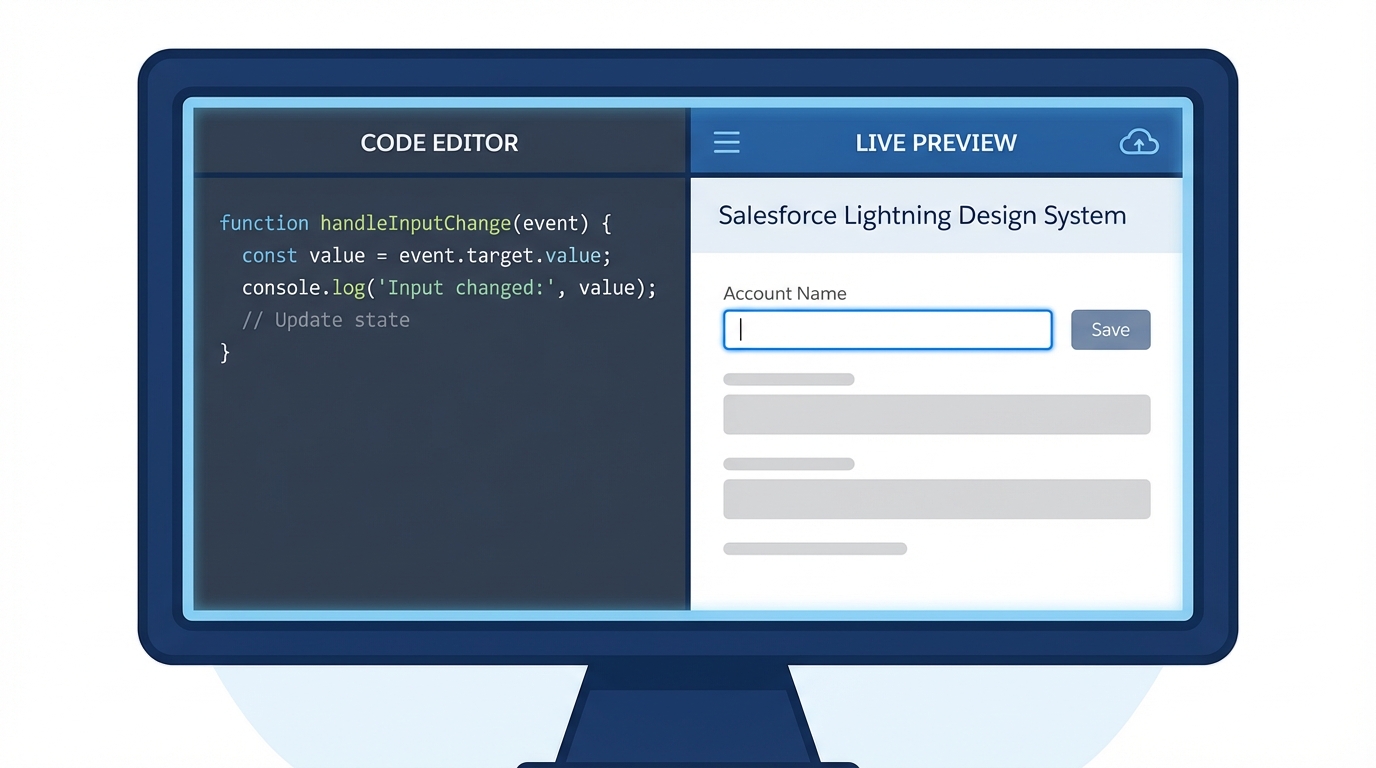This screenshot has height=768, width=1376.
Task: Focus the Account Name input field
Action: (x=888, y=330)
